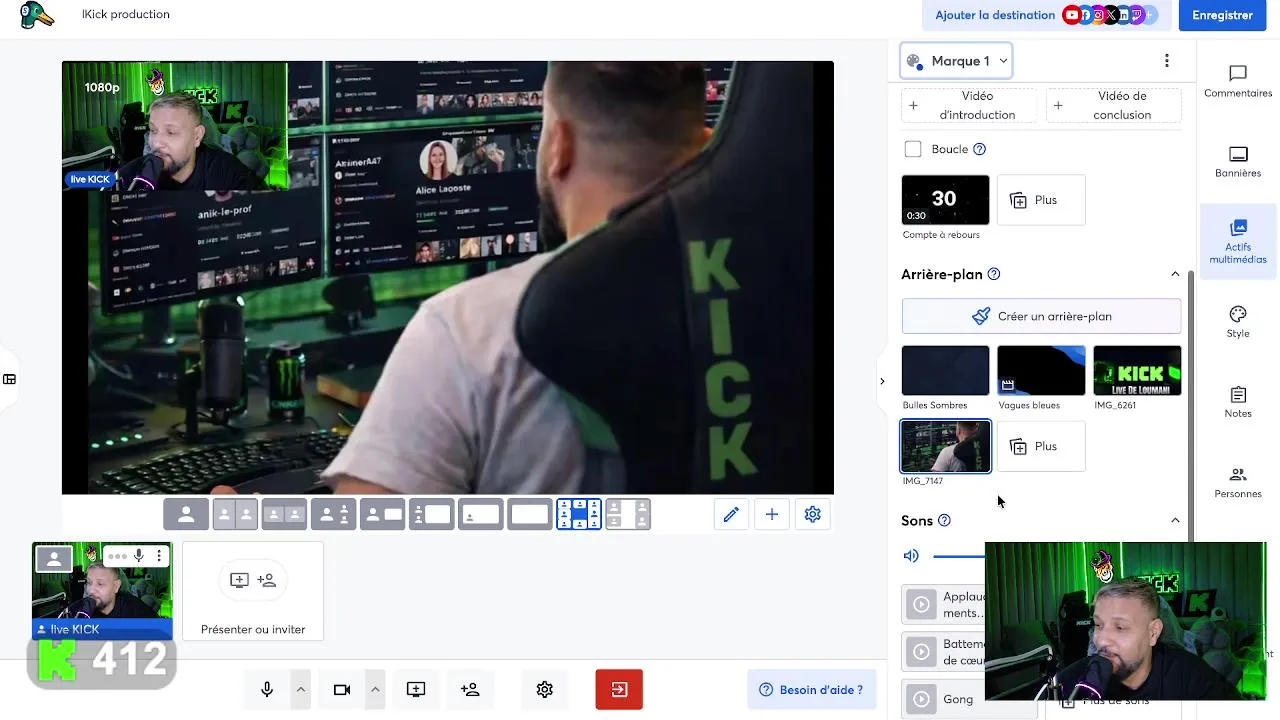This screenshot has height=720, width=1280.
Task: Expand microphone options chevron
Action: [300, 690]
